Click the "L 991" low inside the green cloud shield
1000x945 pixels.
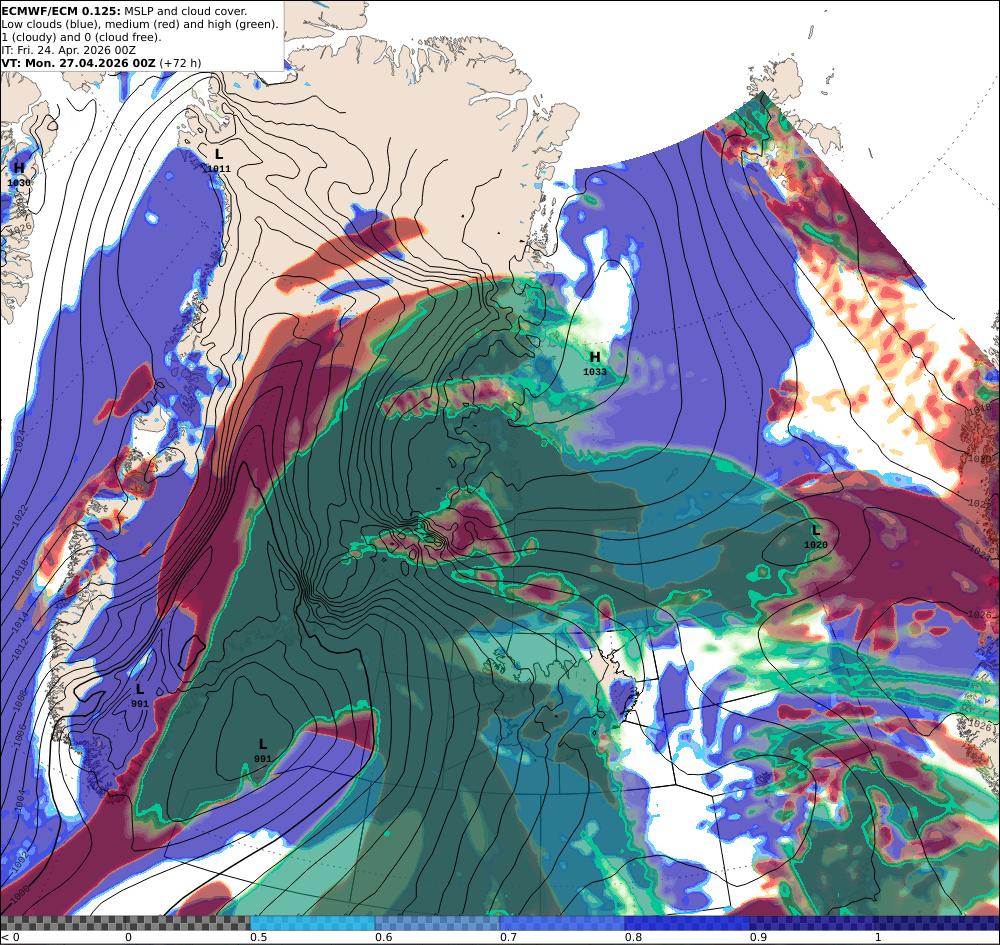(263, 751)
